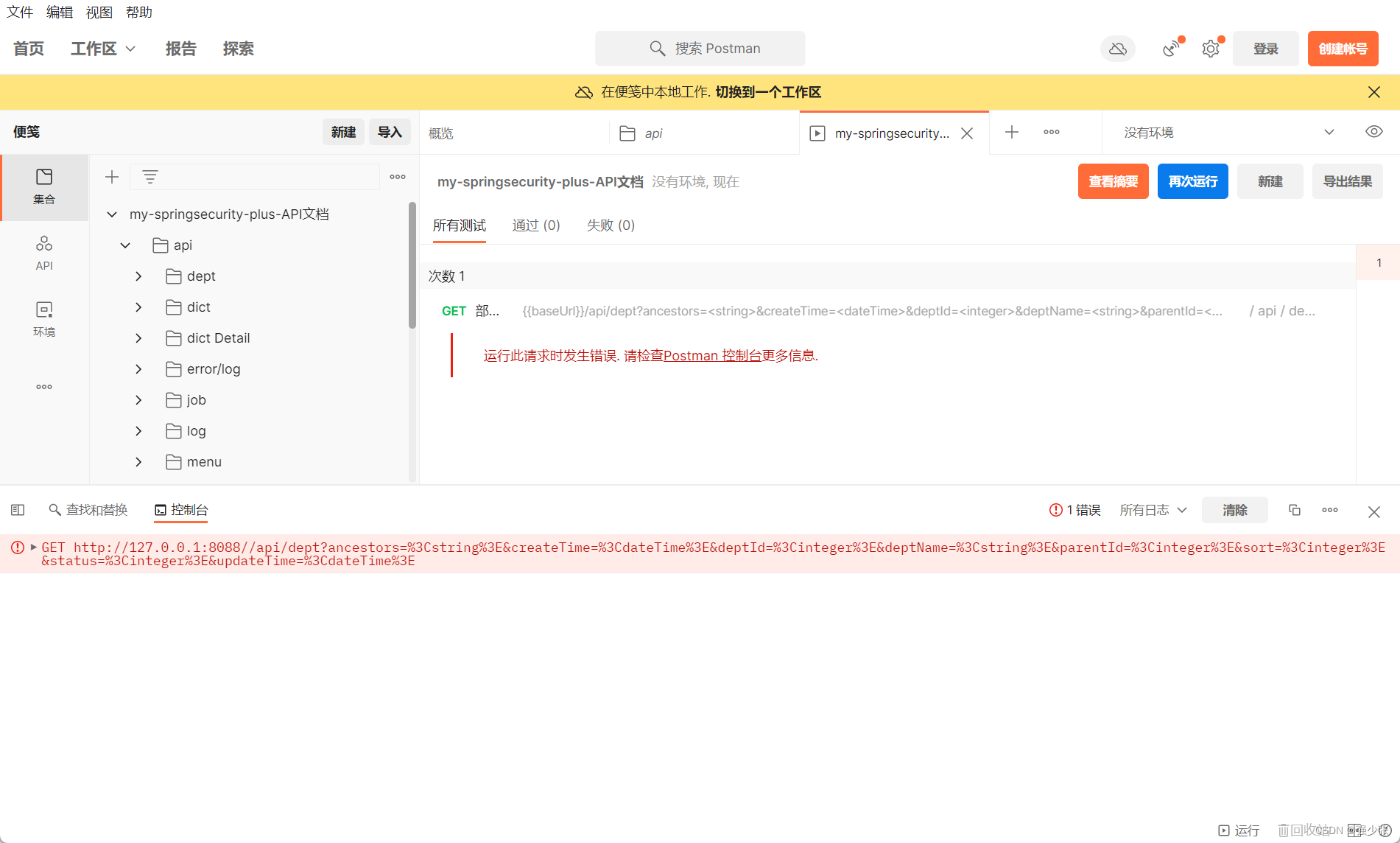
Task: Click the 导出结果 export results button
Action: tap(1348, 181)
